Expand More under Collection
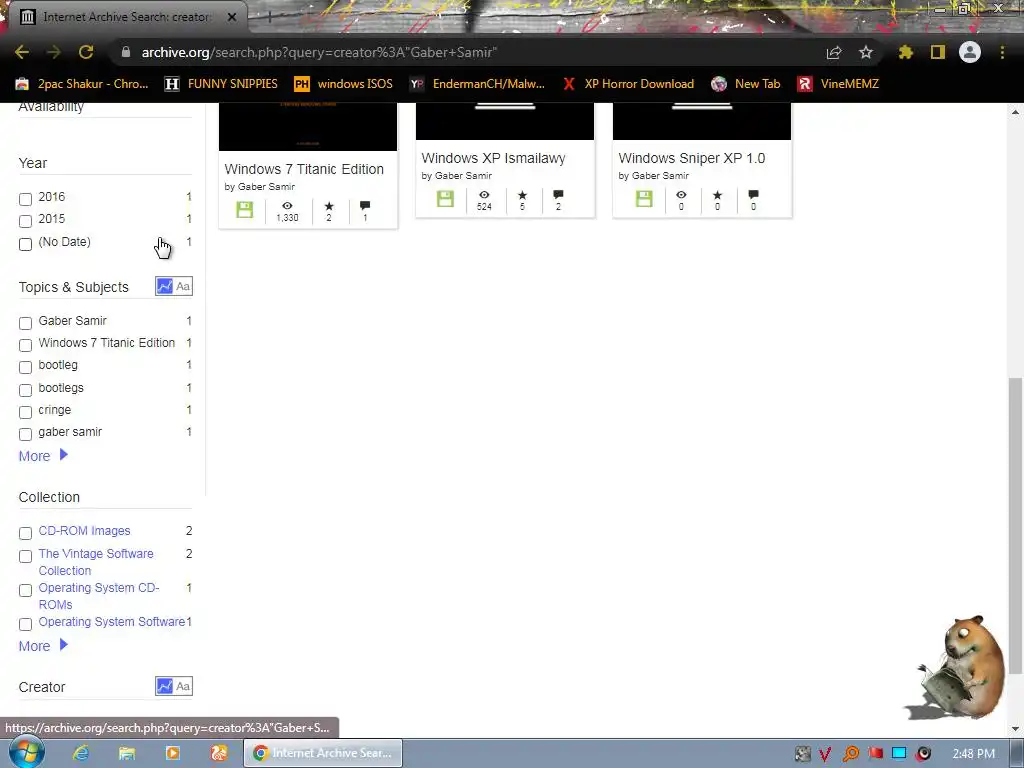Viewport: 1024px width, 768px height. pyautogui.click(x=43, y=646)
